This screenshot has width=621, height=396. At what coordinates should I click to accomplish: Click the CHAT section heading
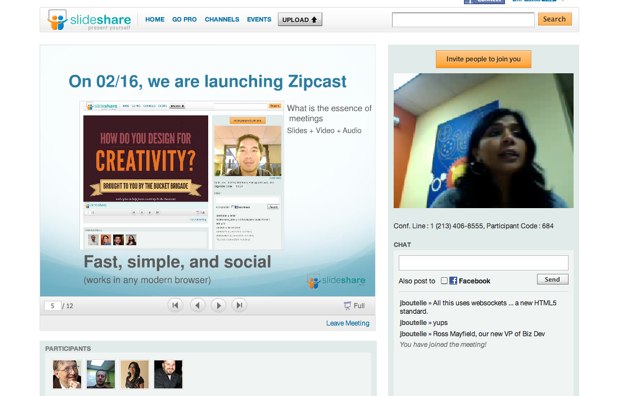tap(402, 245)
